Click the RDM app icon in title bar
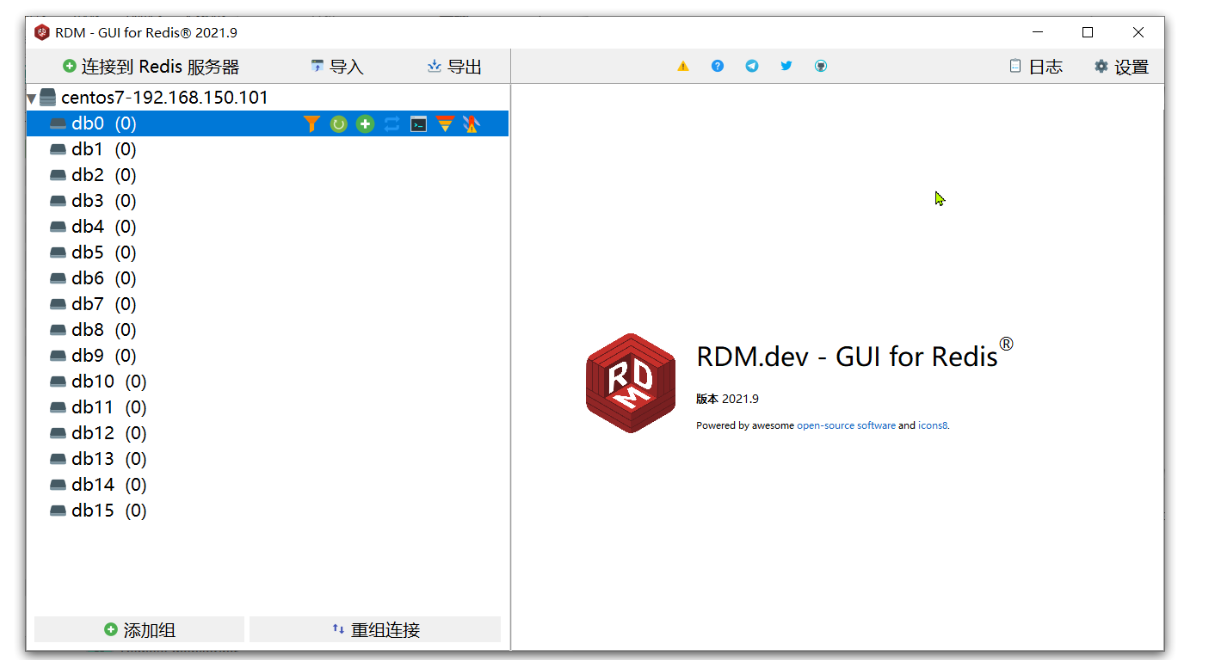The height and width of the screenshot is (660, 1223). click(42, 32)
